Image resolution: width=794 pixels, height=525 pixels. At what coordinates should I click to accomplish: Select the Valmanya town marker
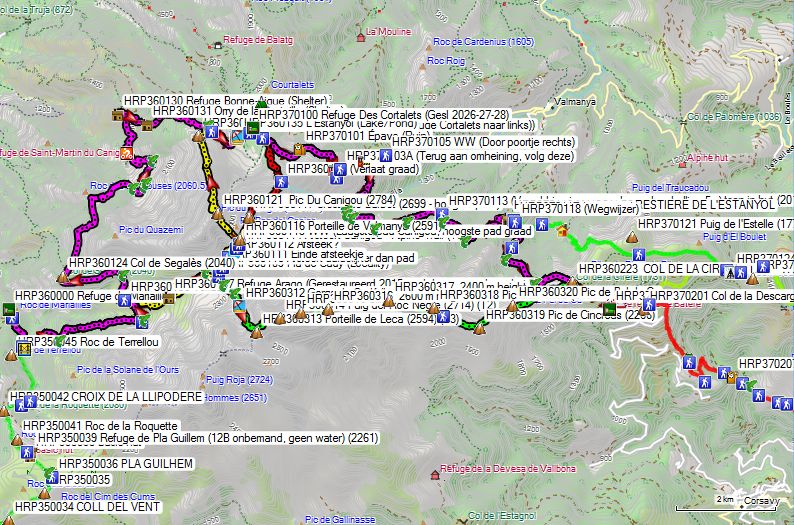click(552, 107)
